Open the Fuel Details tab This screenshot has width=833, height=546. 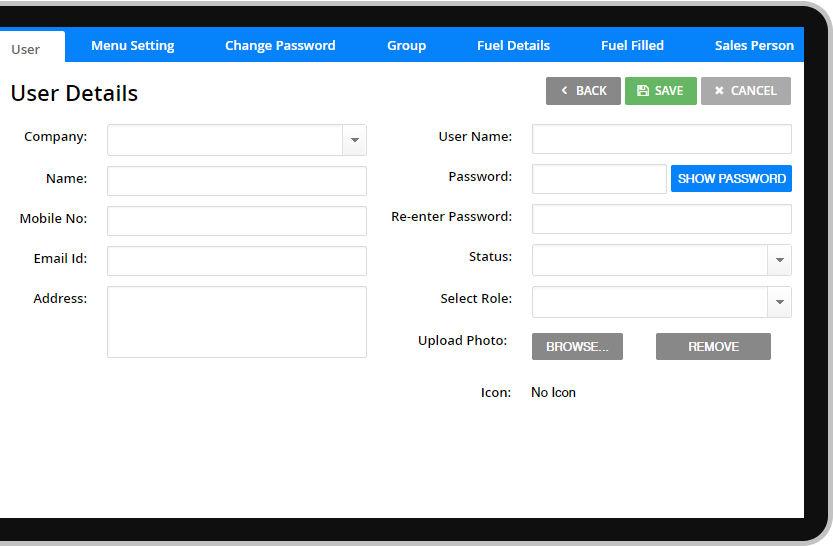[x=513, y=45]
